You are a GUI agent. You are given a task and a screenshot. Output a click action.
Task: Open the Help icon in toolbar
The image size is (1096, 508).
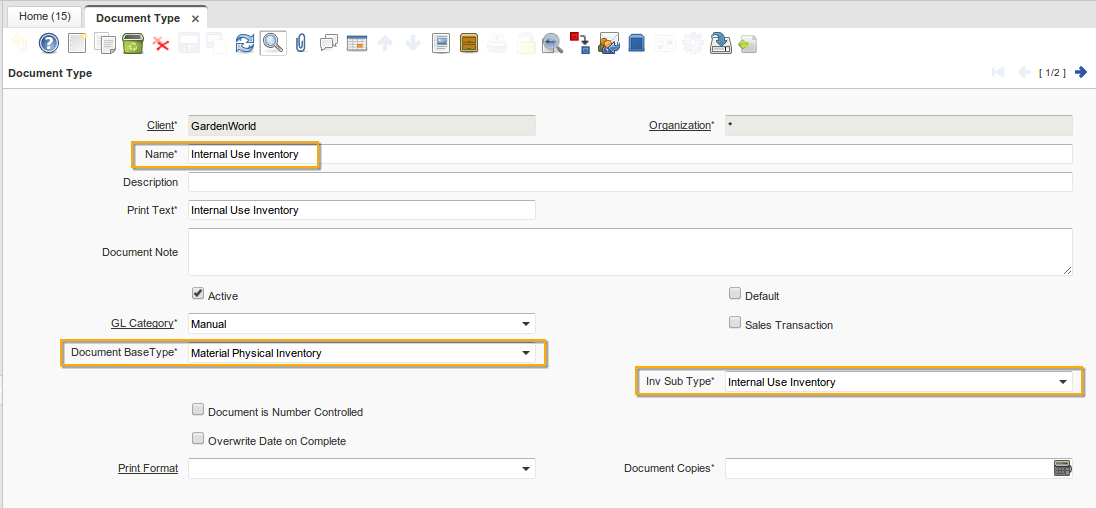pos(48,43)
